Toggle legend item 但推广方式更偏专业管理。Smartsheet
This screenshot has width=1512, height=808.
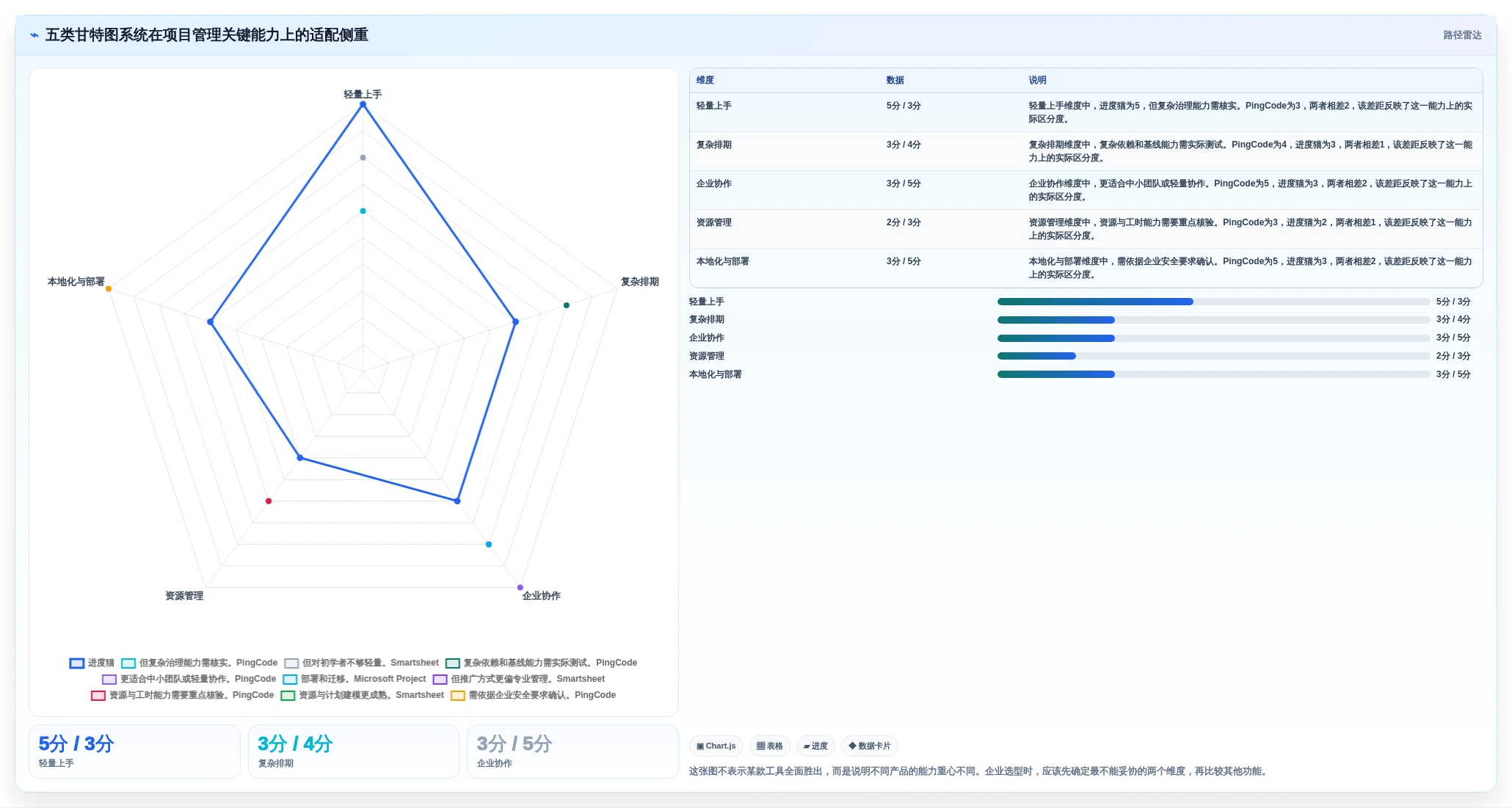[x=518, y=679]
